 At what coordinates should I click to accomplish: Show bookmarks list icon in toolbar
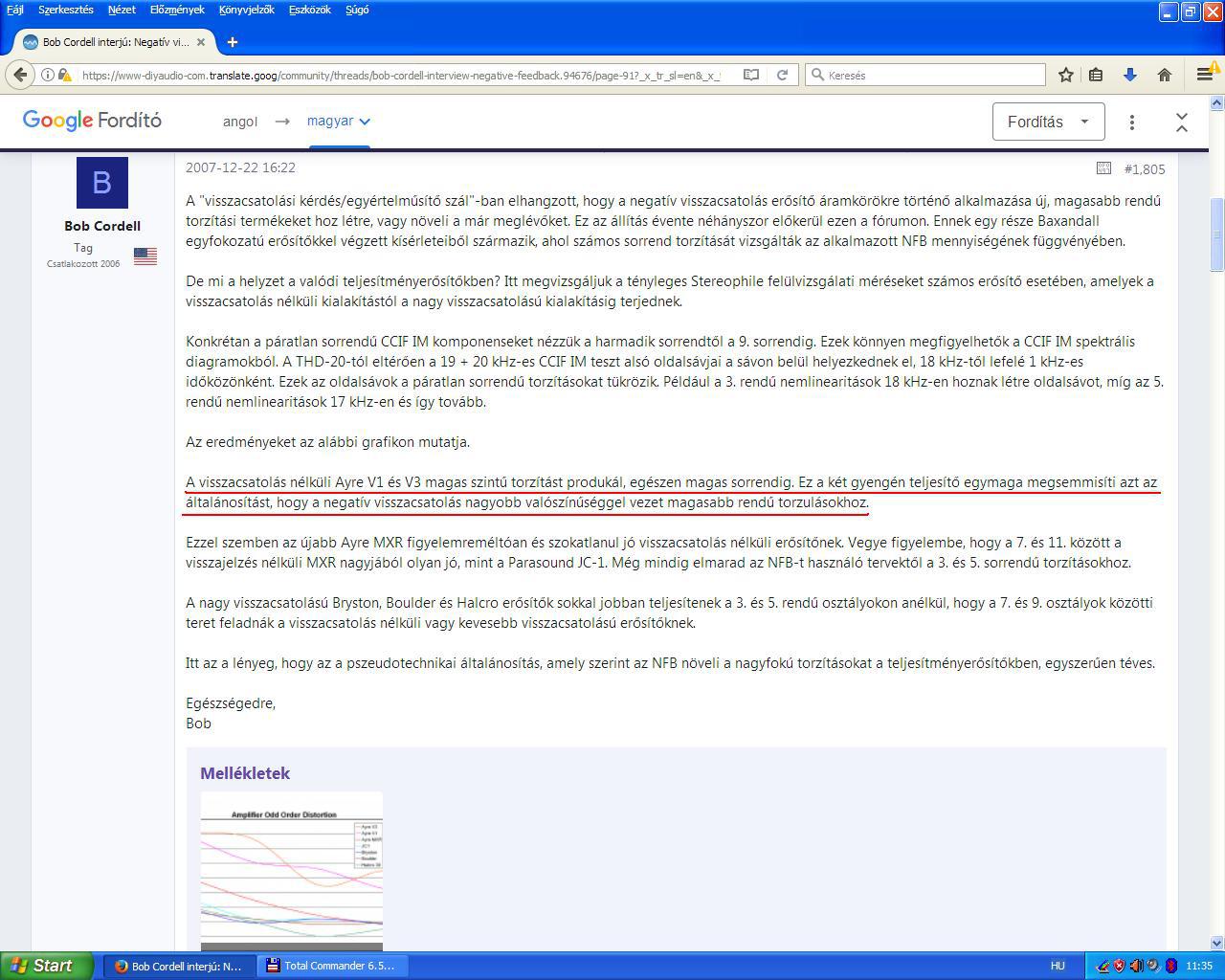tap(1097, 75)
